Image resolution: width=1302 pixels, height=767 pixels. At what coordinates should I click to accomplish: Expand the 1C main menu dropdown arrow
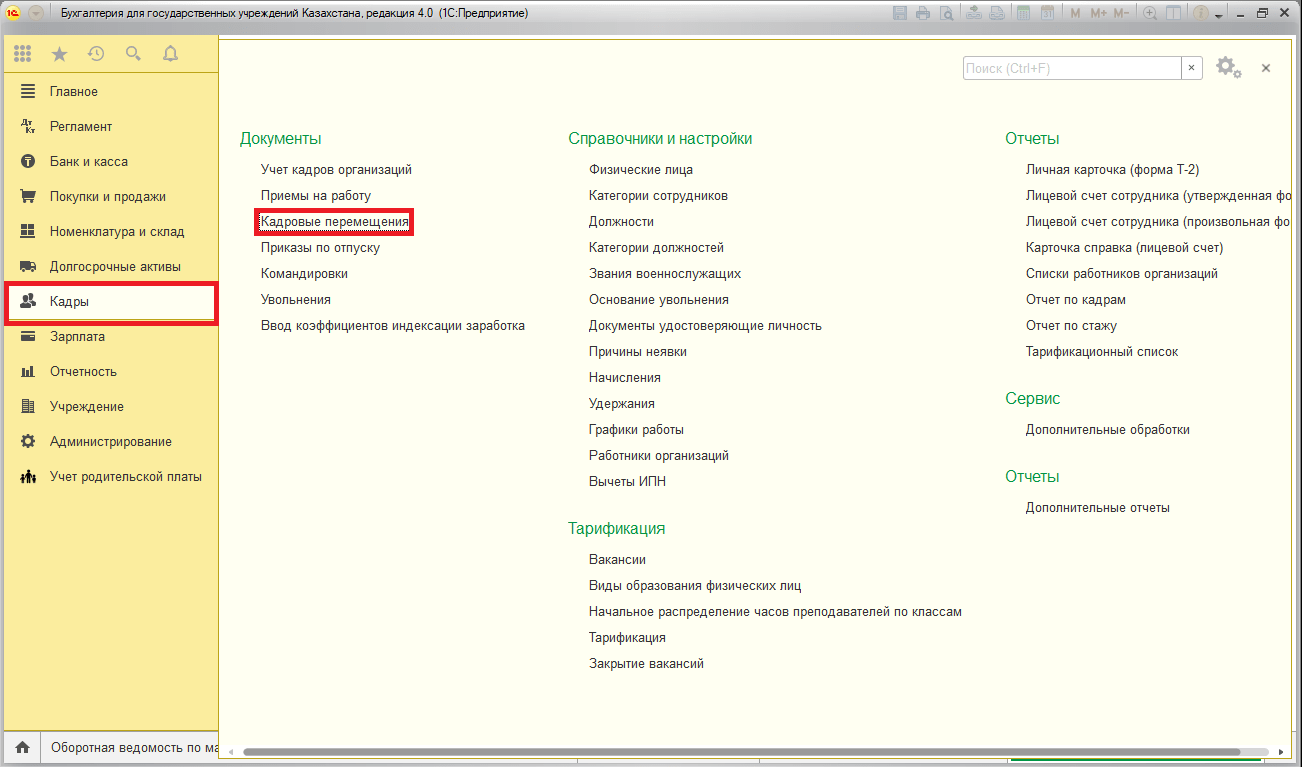[x=36, y=14]
